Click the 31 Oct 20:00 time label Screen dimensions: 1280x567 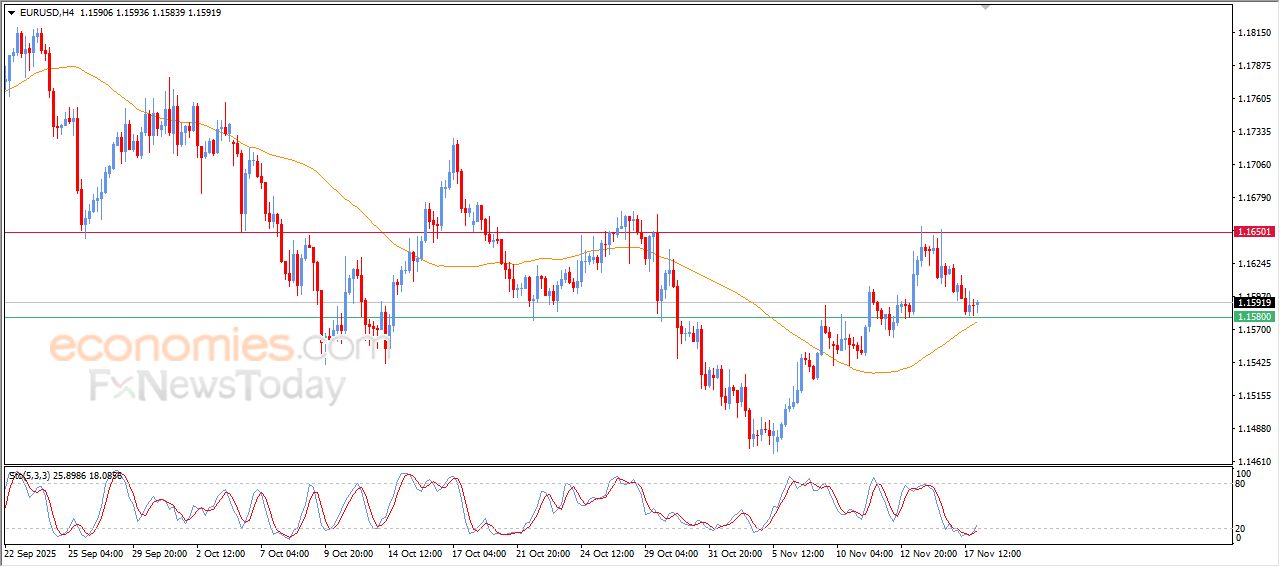pos(734,553)
